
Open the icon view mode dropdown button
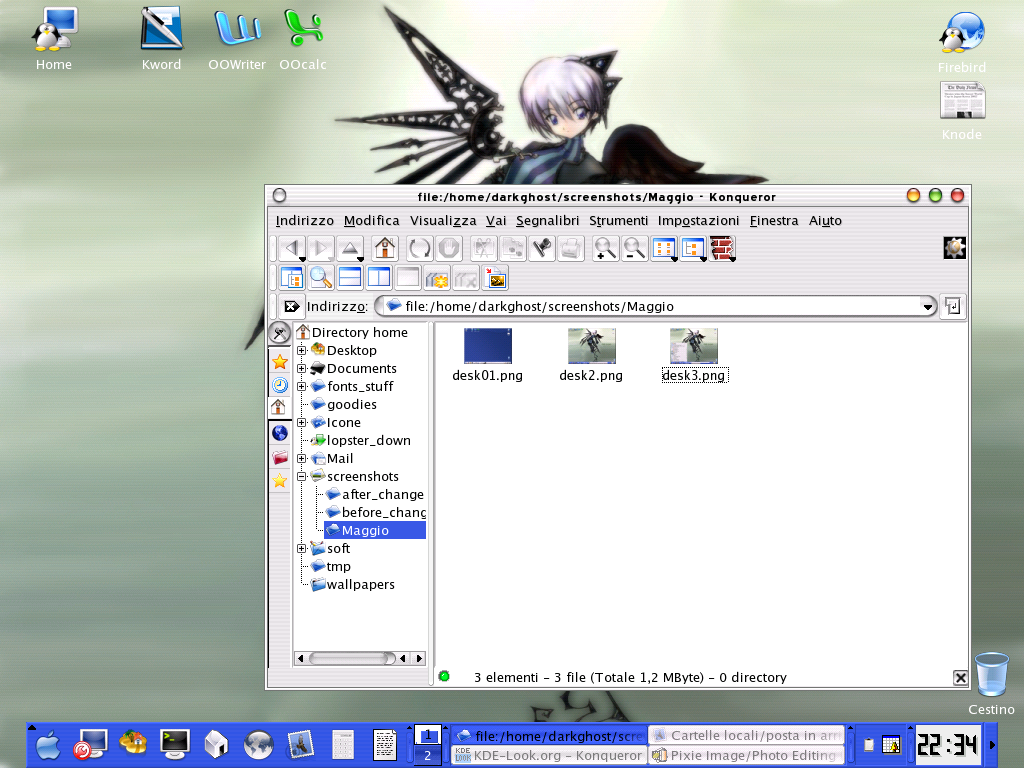[664, 248]
